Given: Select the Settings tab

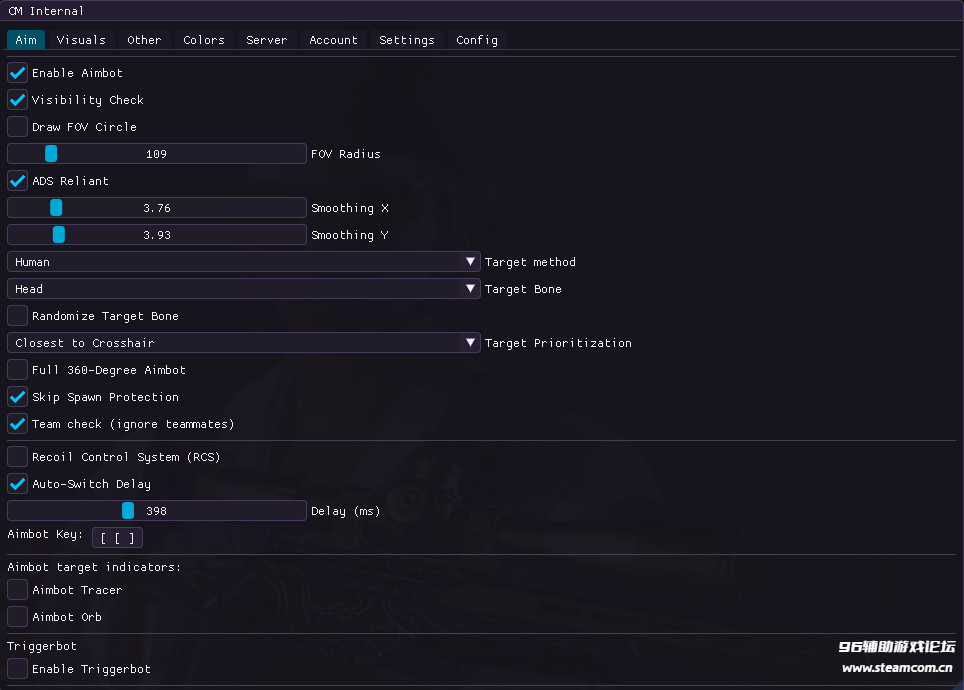Looking at the screenshot, I should tap(407, 40).
